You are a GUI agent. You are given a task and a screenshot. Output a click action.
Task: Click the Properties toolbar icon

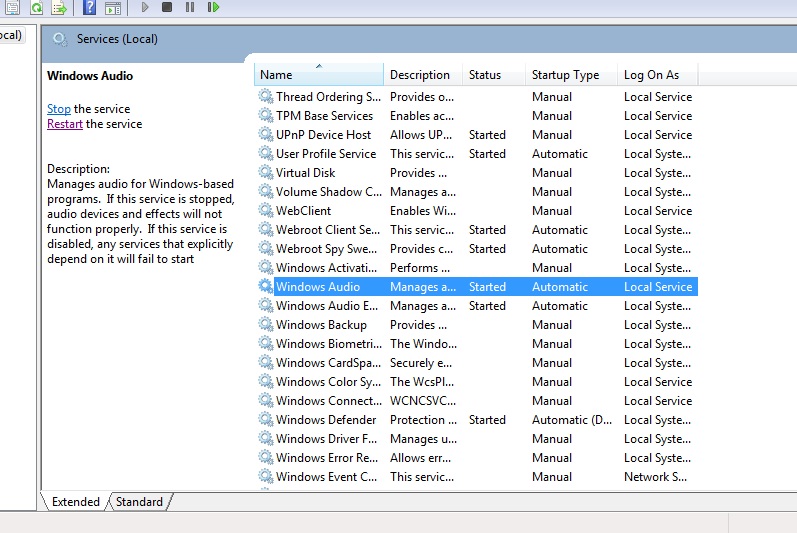point(12,7)
